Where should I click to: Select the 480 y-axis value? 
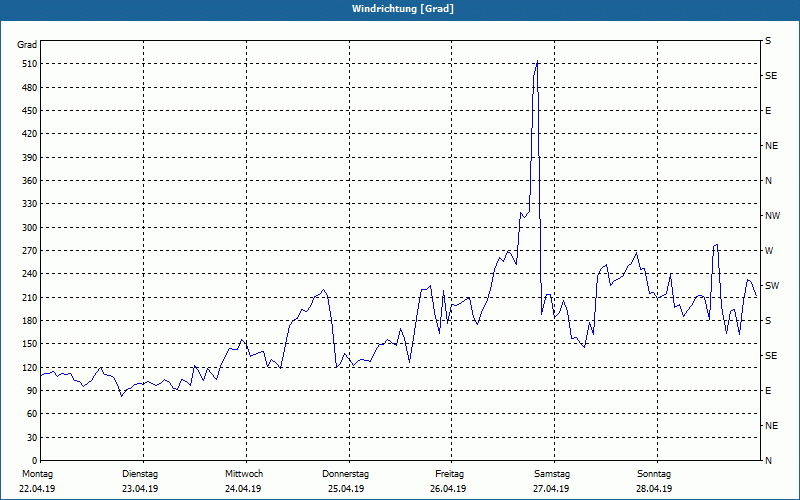[29, 88]
